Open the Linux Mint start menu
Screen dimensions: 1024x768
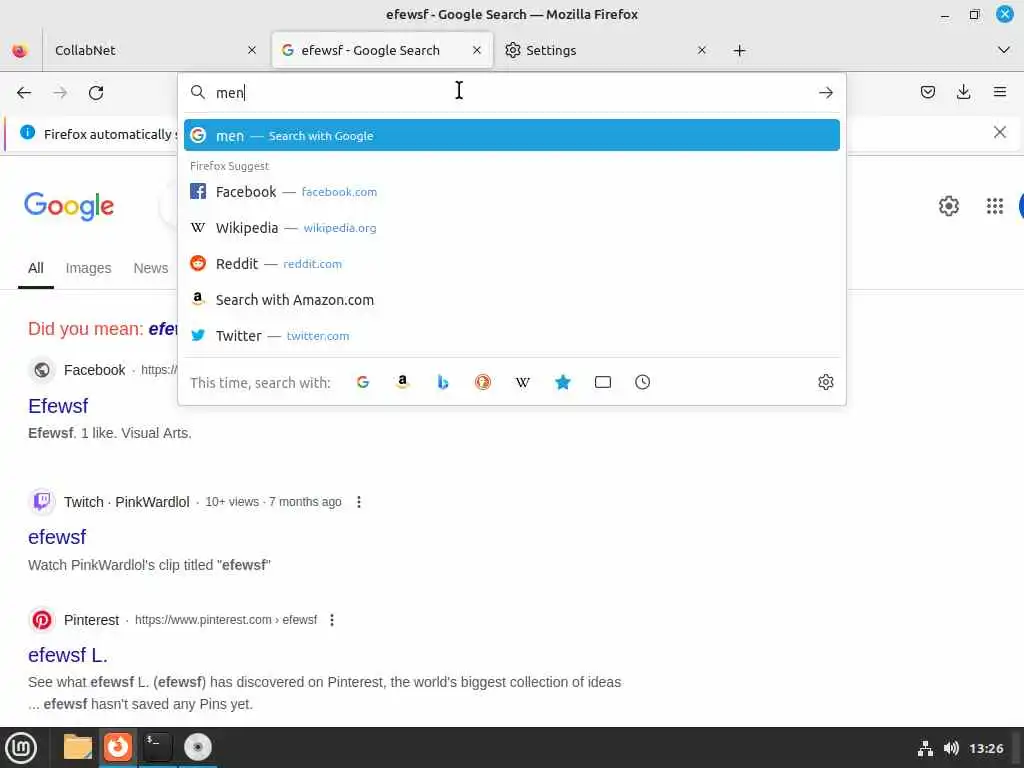(21, 748)
